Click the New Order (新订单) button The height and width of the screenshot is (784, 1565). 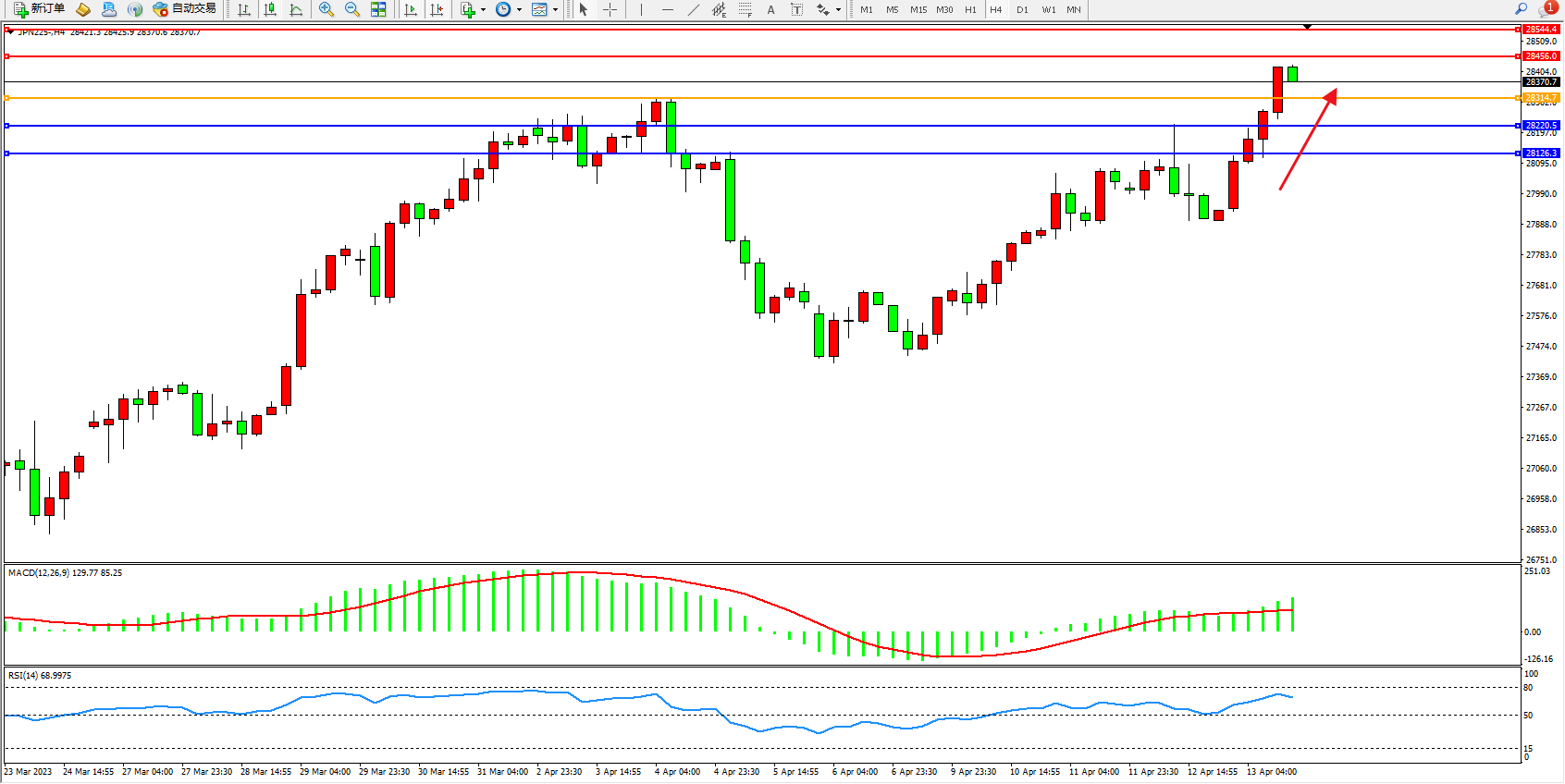pos(39,9)
